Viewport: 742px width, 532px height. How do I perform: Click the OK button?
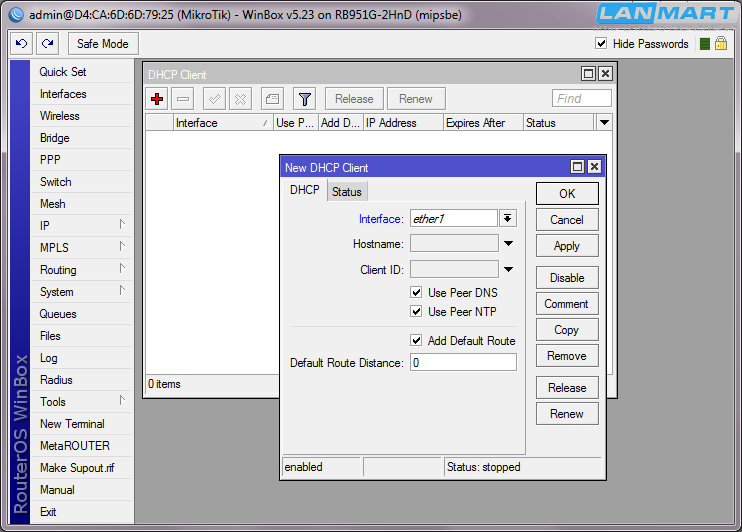(x=567, y=194)
